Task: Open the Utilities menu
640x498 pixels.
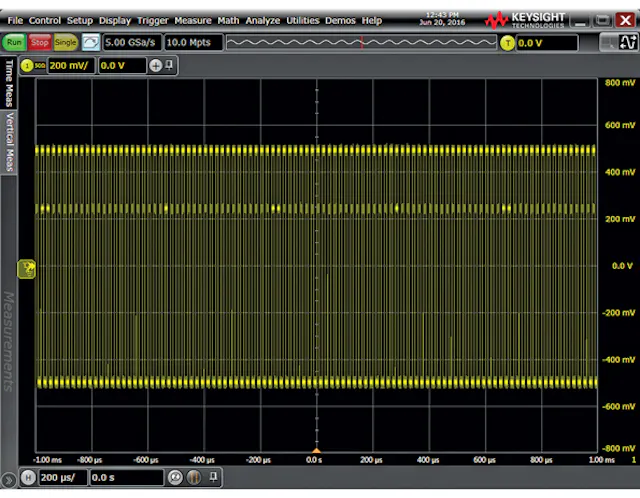Action: pyautogui.click(x=302, y=20)
